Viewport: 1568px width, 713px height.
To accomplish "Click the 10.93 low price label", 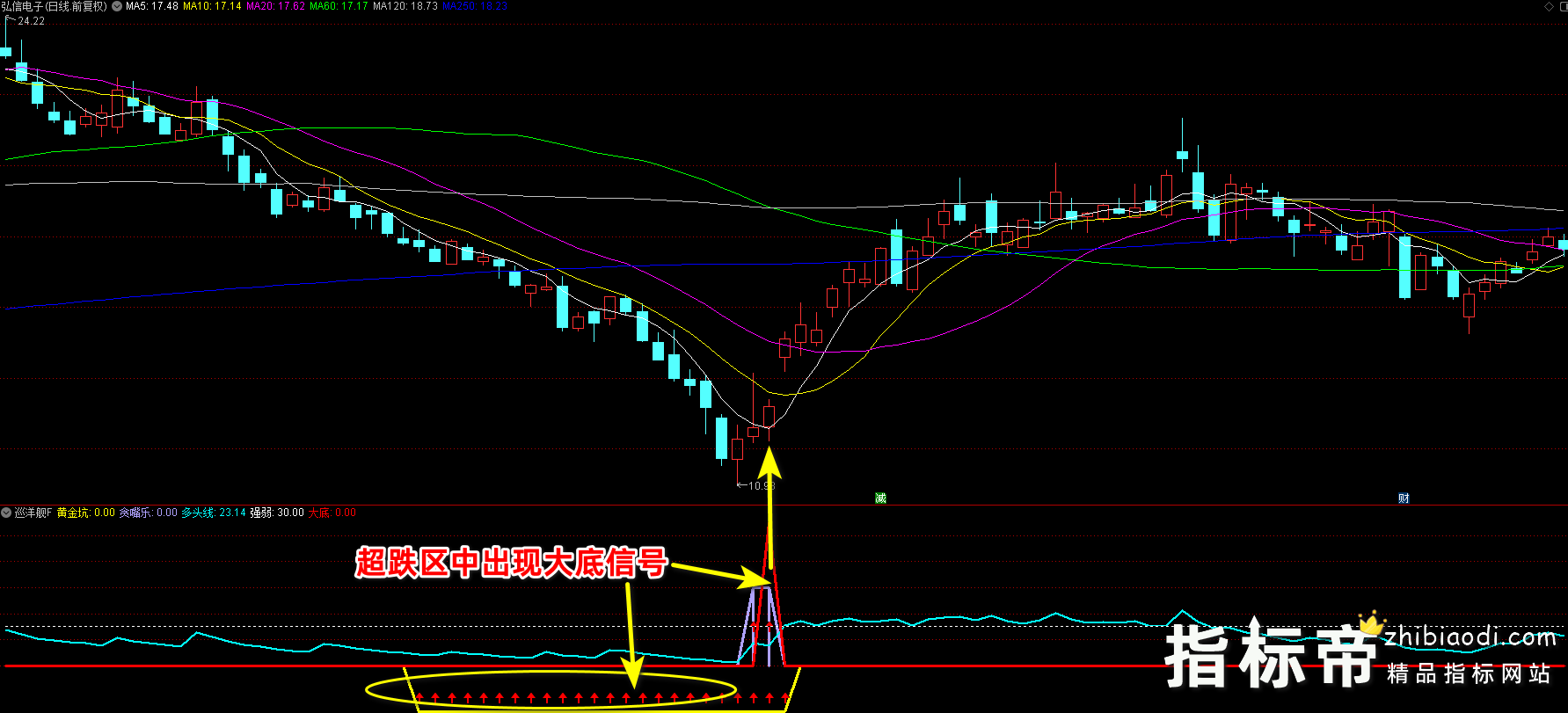I will tap(762, 486).
